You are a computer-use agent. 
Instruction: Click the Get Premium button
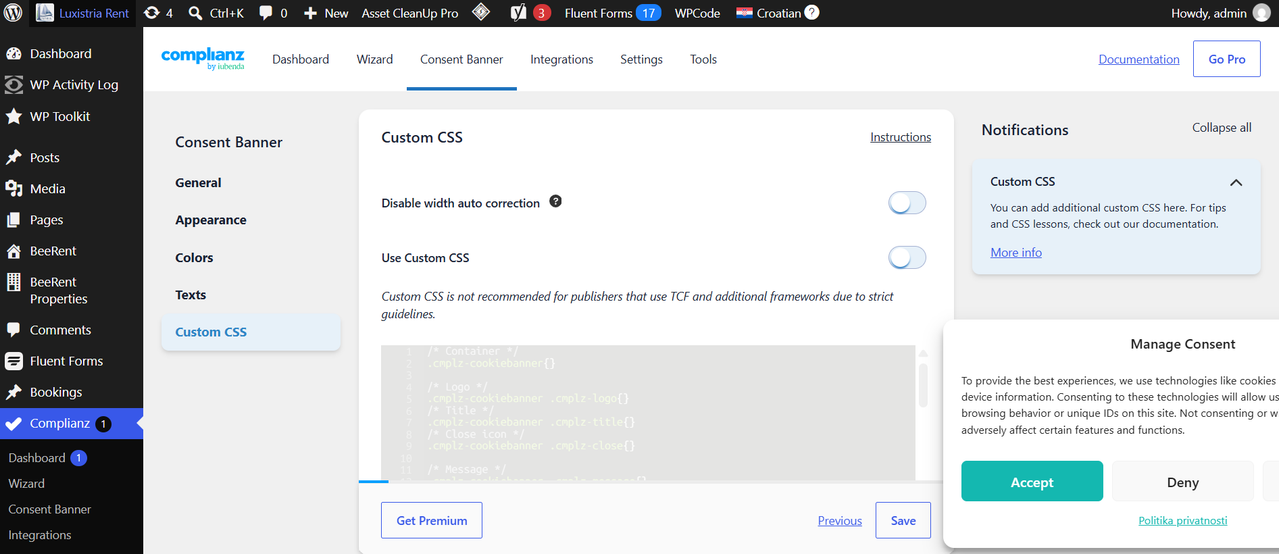pyautogui.click(x=431, y=520)
